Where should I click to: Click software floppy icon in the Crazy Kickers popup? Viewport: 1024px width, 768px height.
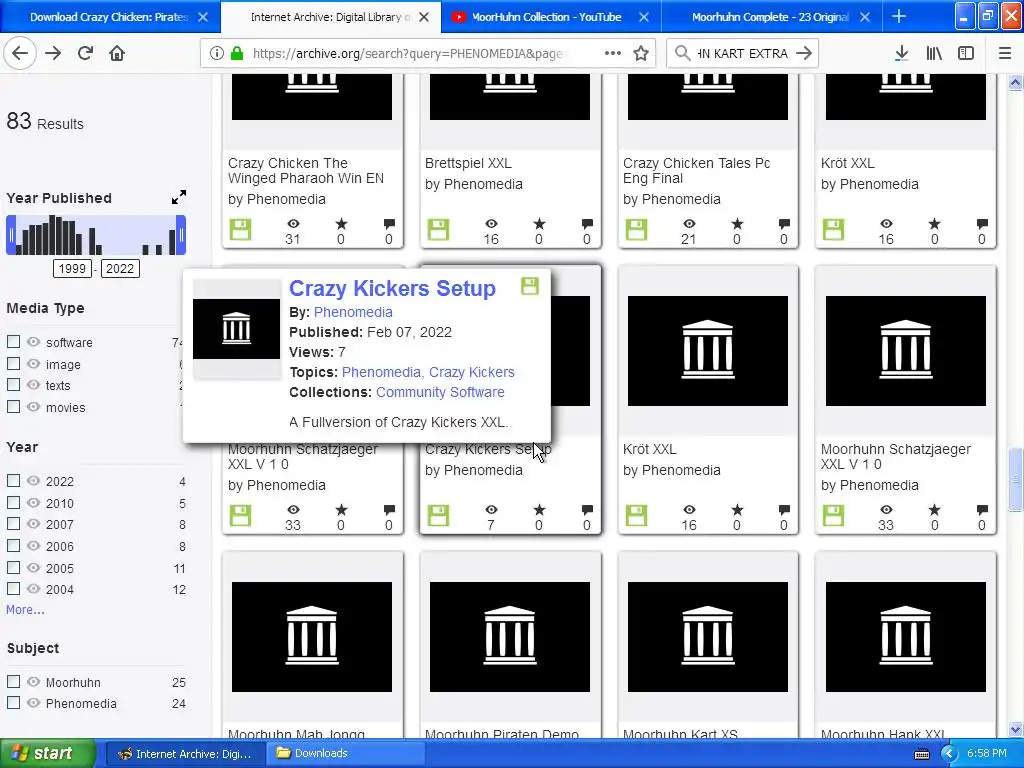click(530, 286)
